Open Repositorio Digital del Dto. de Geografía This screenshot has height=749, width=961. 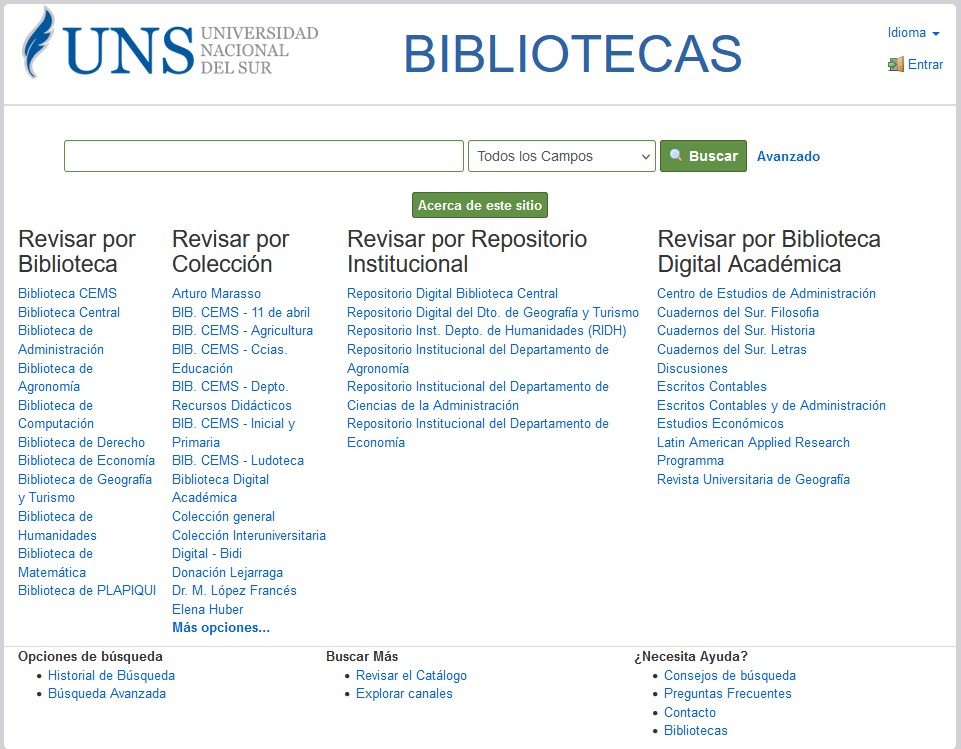[493, 313]
